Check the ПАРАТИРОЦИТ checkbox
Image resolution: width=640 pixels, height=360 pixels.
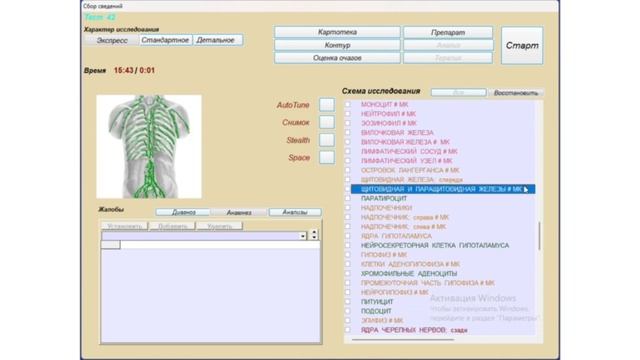pos(348,198)
